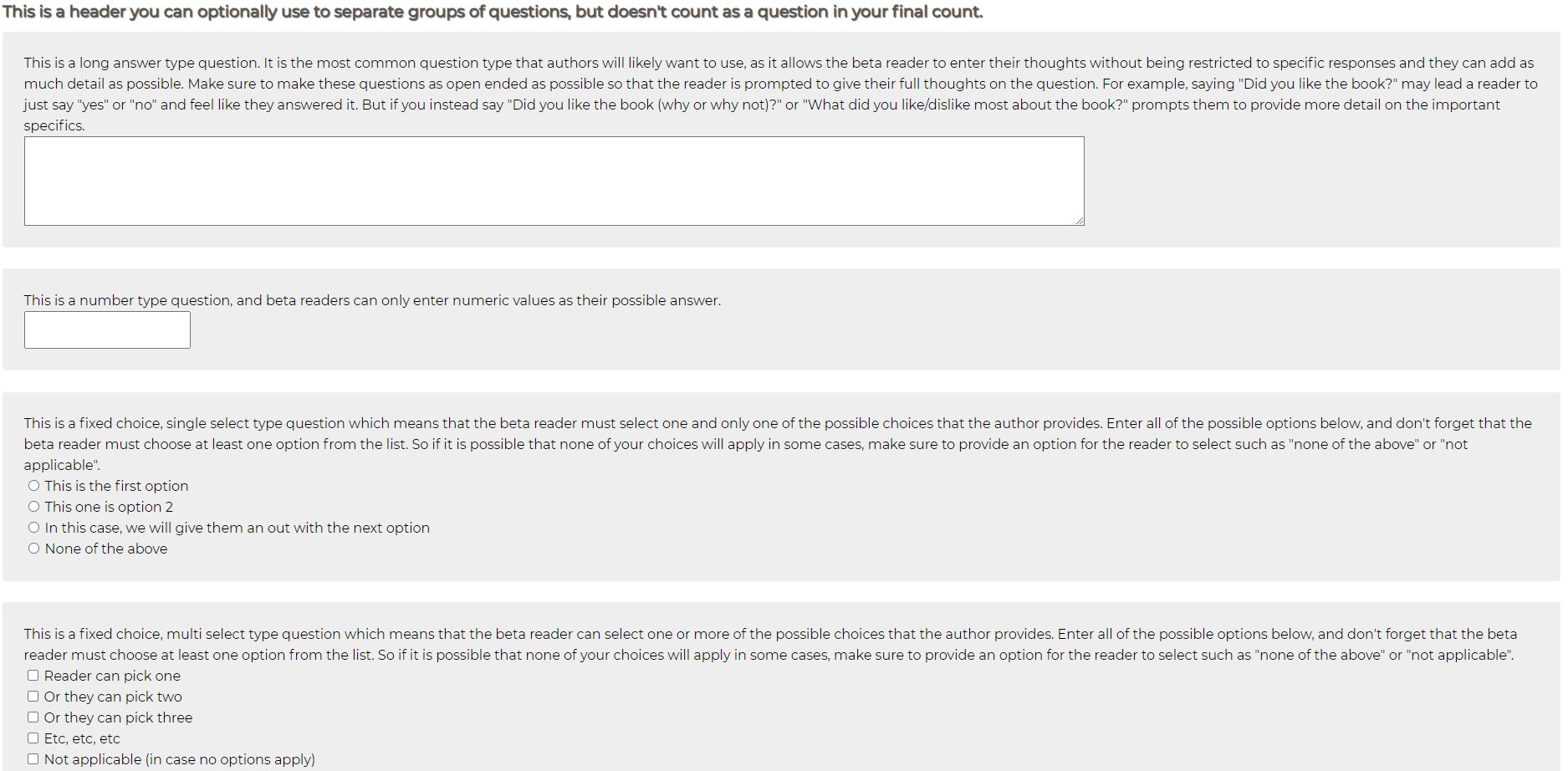This screenshot has height=771, width=1568.
Task: Click the resize handle of the long answer box
Action: [1080, 221]
